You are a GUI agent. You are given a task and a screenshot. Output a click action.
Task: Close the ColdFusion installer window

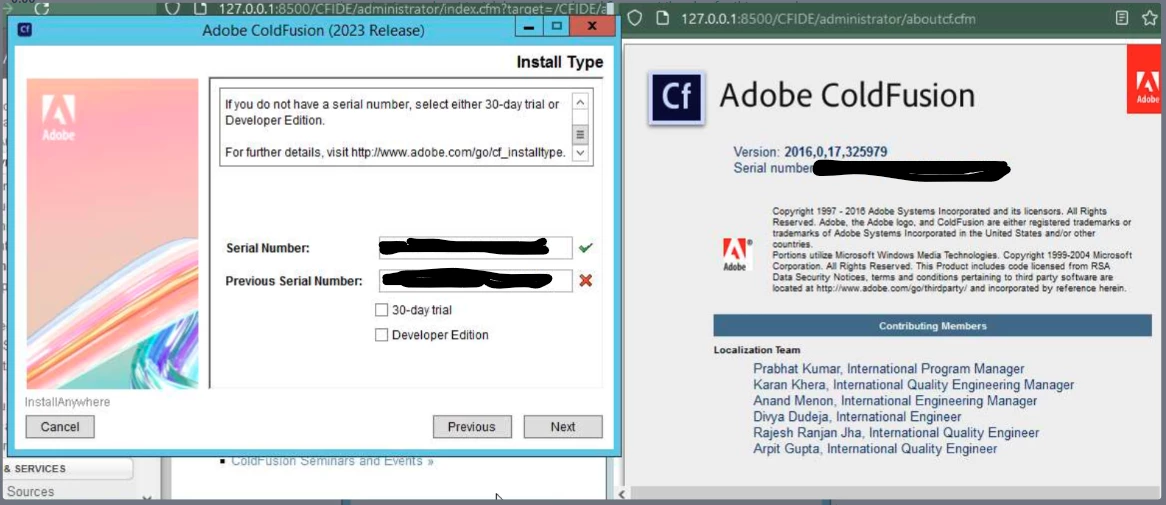(x=592, y=28)
